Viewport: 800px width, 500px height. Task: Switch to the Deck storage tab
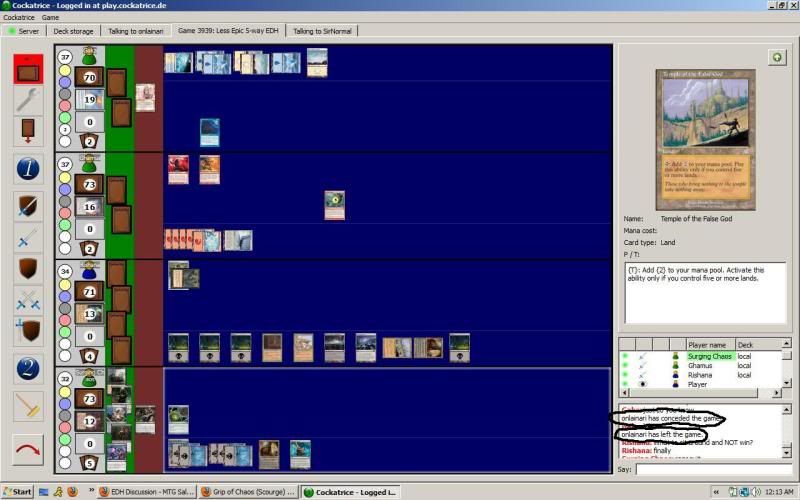point(73,31)
